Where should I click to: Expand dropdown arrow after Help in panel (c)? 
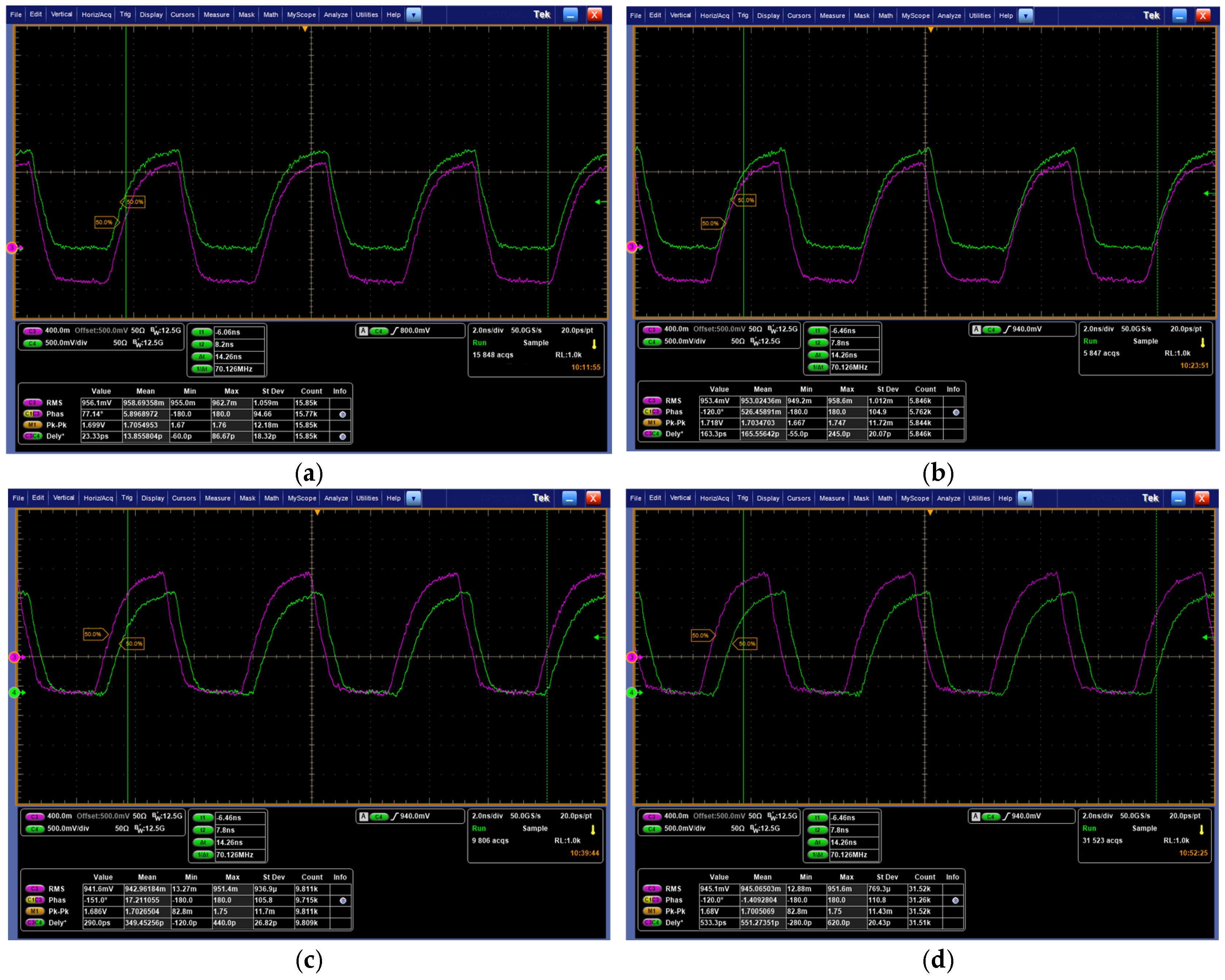(x=413, y=498)
